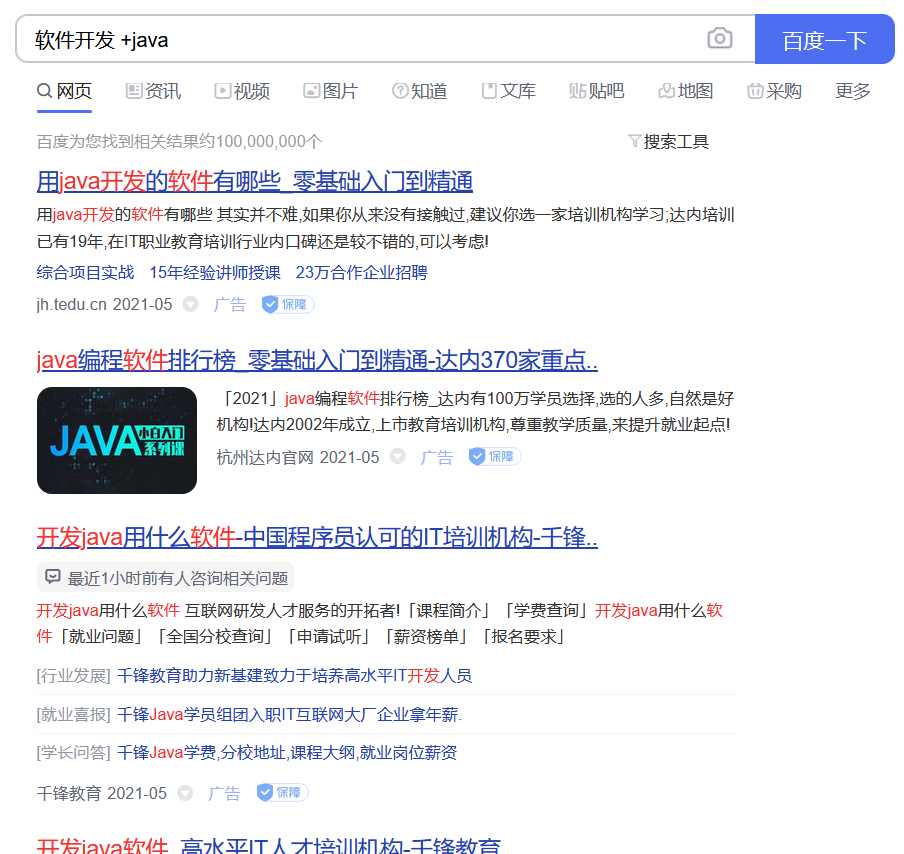Open link 千锋Java学员组团入职IT互联网大厂

[289, 715]
